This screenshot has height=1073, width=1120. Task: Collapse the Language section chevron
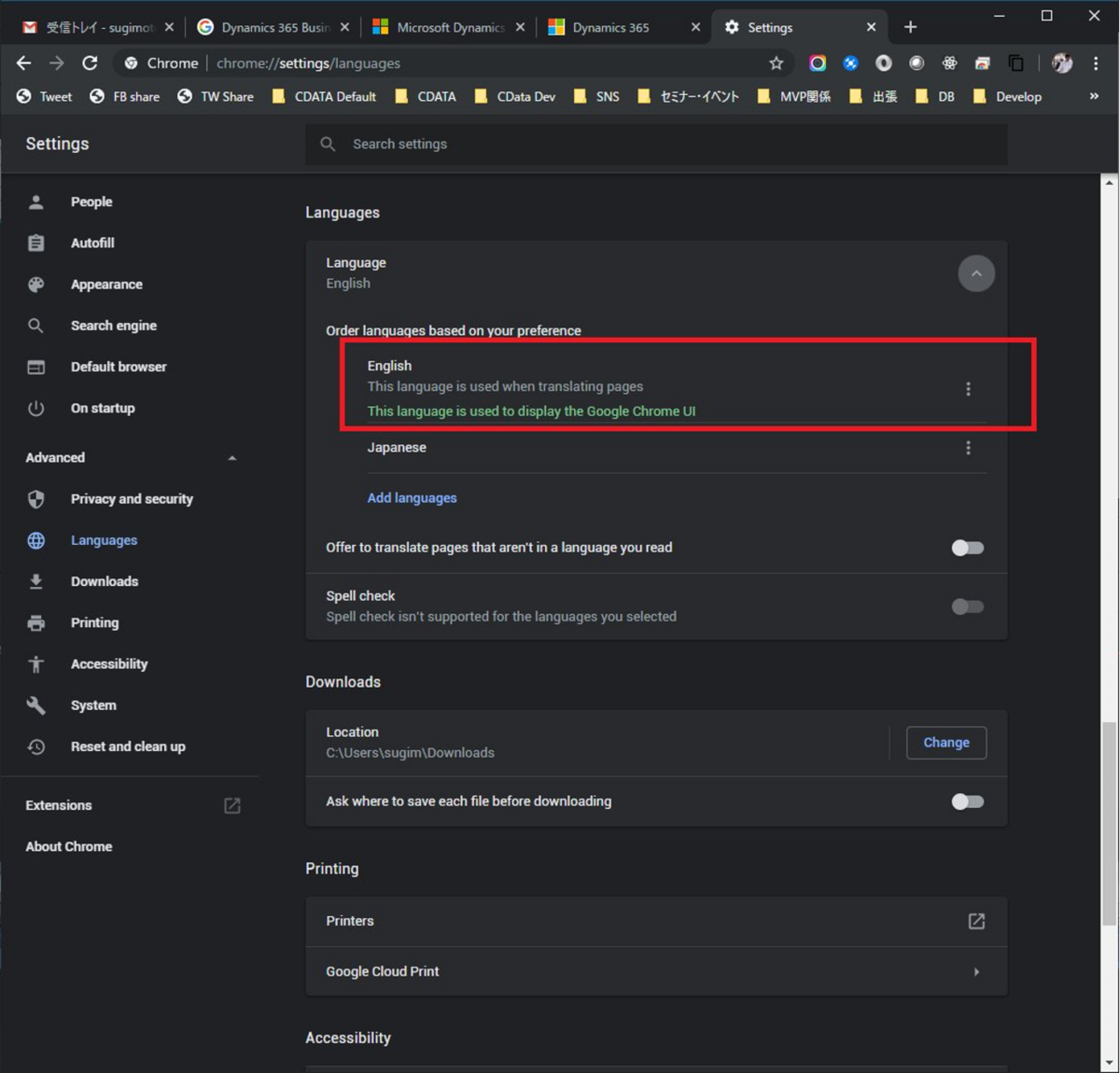click(x=976, y=273)
